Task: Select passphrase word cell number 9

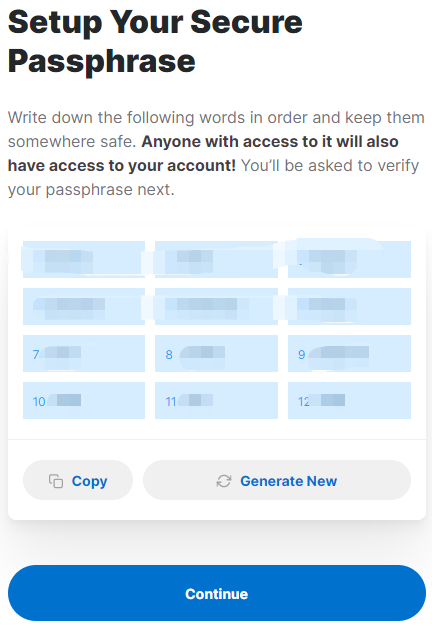Action: [x=349, y=353]
